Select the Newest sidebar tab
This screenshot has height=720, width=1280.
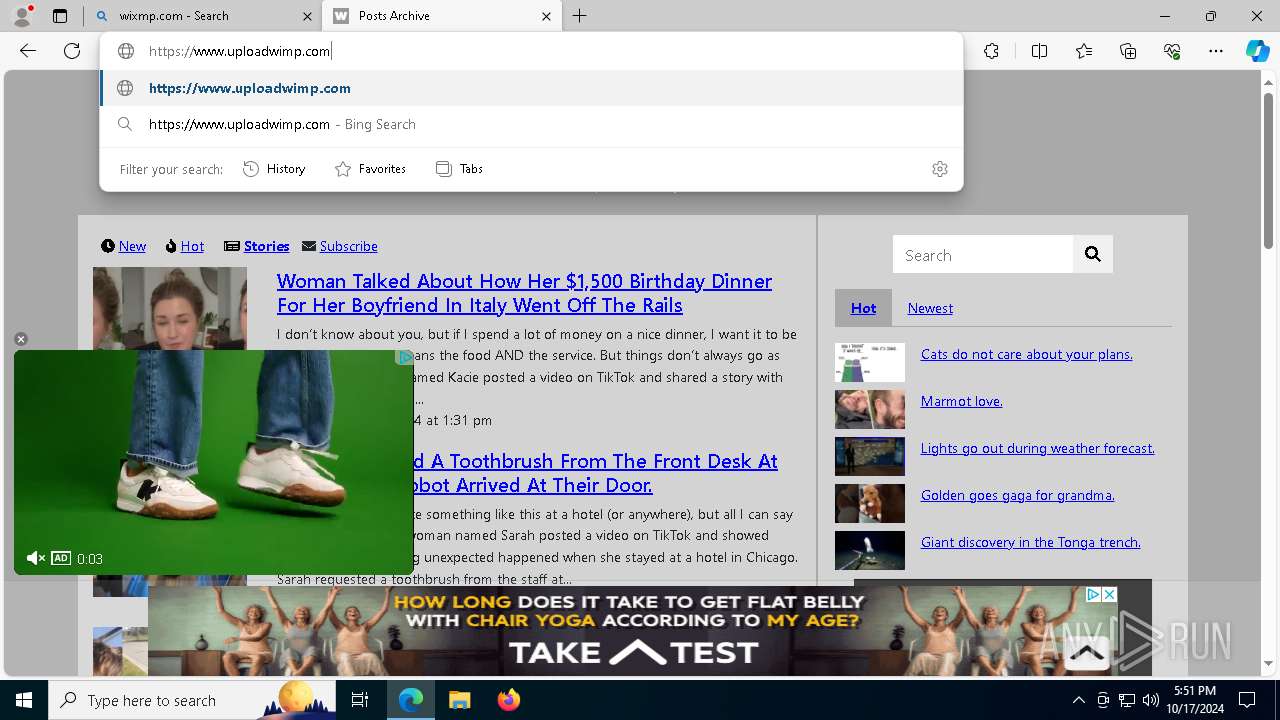click(x=930, y=308)
